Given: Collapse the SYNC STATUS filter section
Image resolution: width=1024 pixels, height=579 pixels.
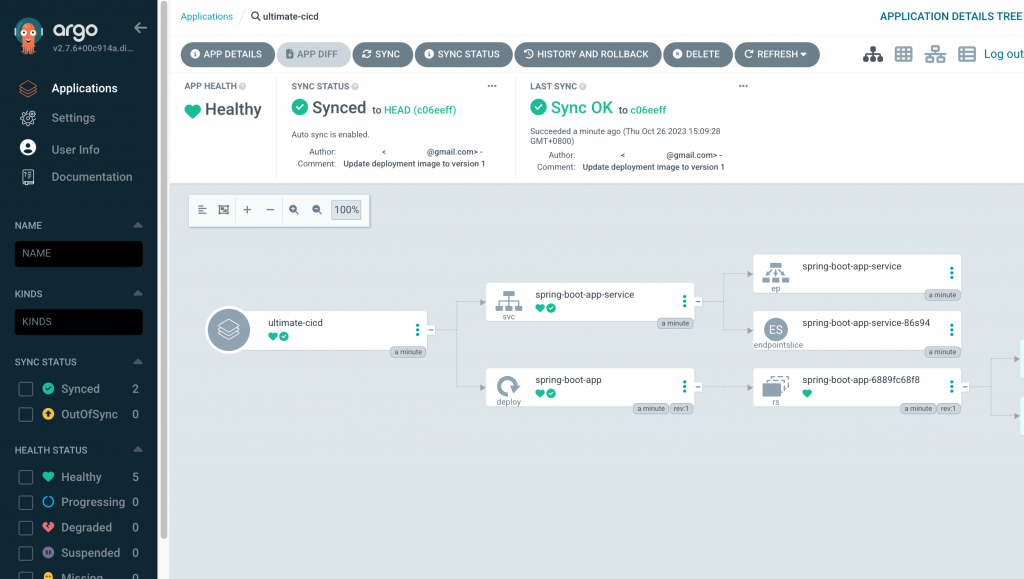Looking at the screenshot, I should point(138,362).
